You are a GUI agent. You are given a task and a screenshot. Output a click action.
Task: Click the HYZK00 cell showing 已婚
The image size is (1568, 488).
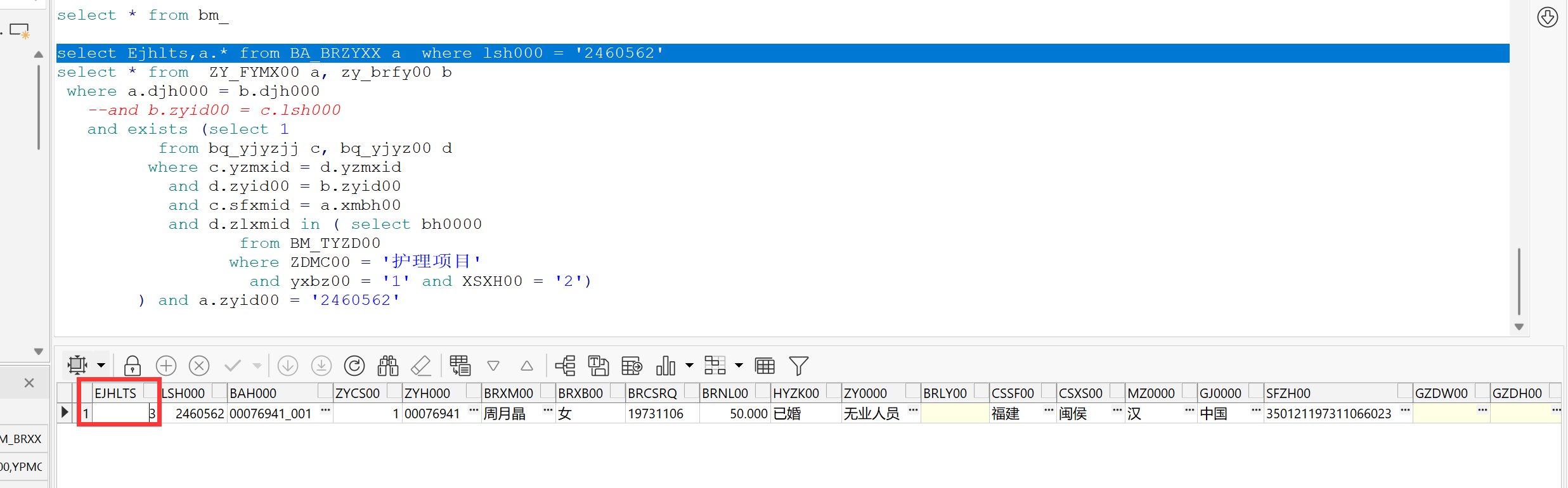point(806,413)
